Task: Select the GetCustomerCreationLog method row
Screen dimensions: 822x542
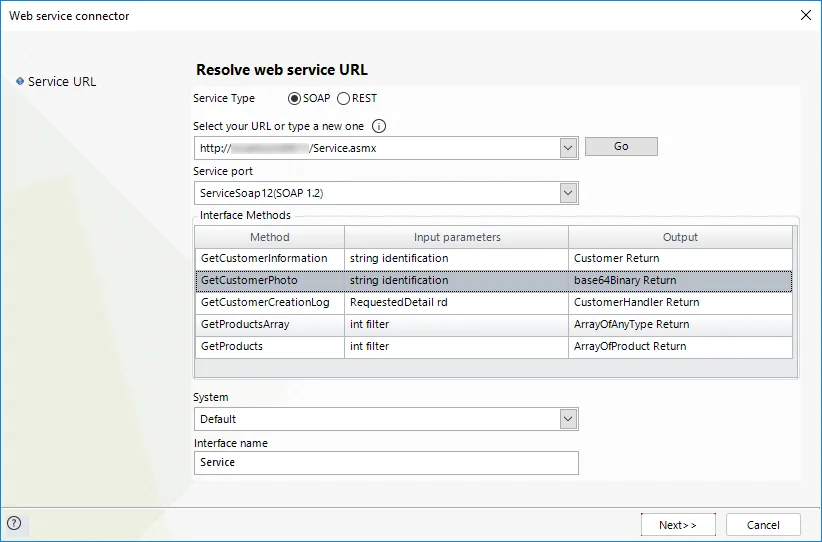Action: pyautogui.click(x=493, y=302)
